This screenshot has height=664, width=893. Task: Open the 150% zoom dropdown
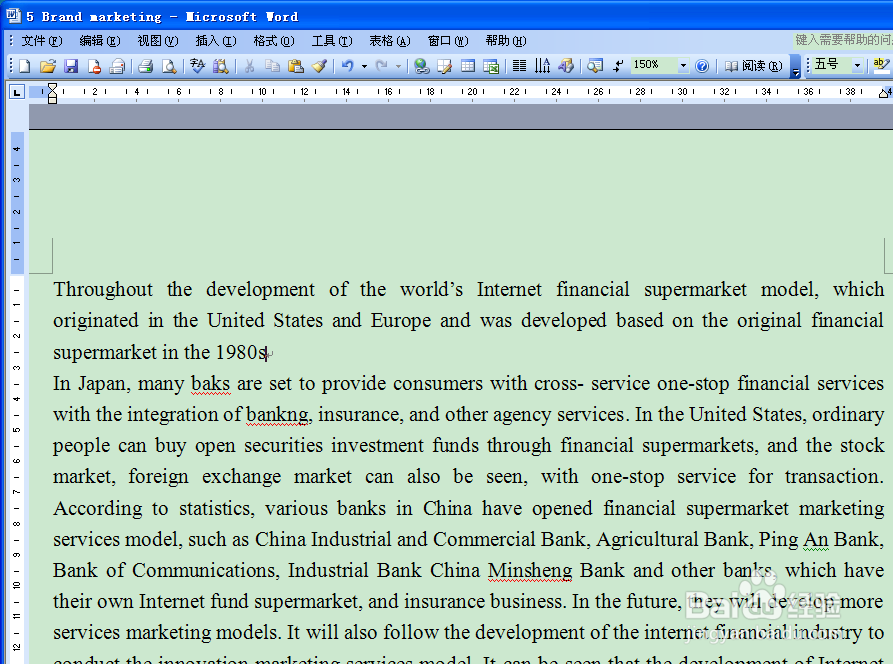click(683, 66)
